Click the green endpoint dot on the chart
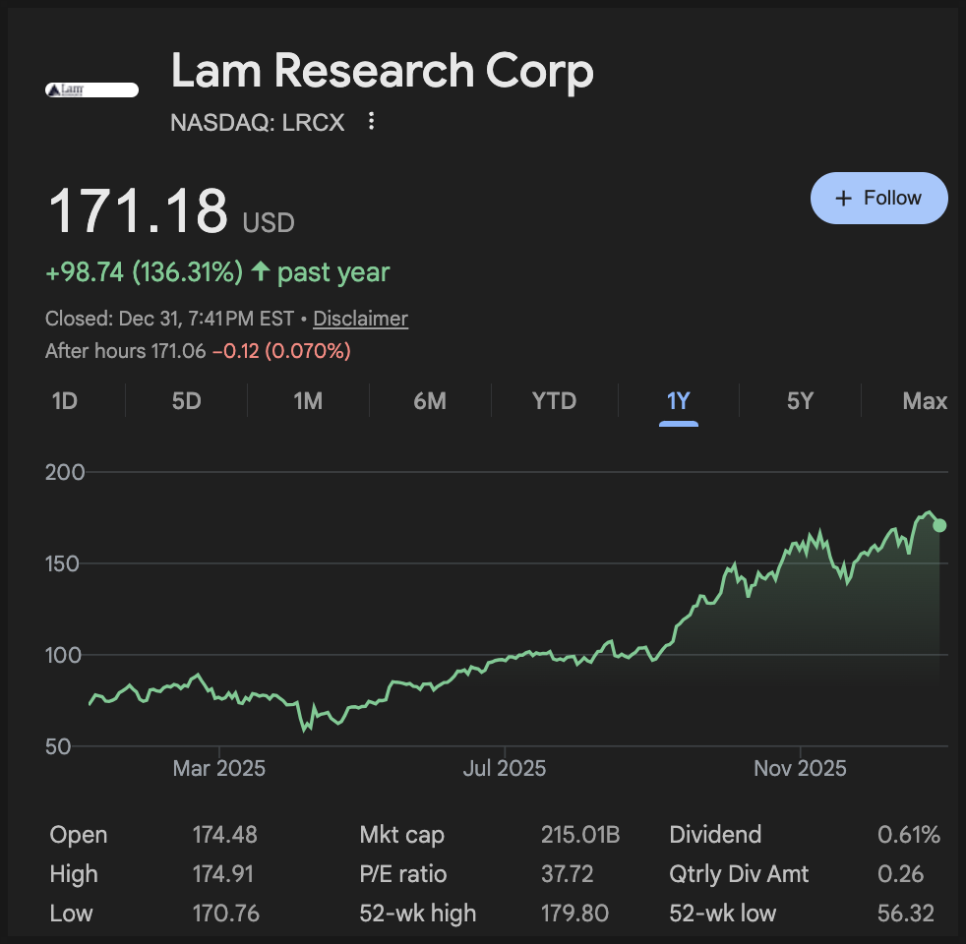This screenshot has height=944, width=966. 940,526
